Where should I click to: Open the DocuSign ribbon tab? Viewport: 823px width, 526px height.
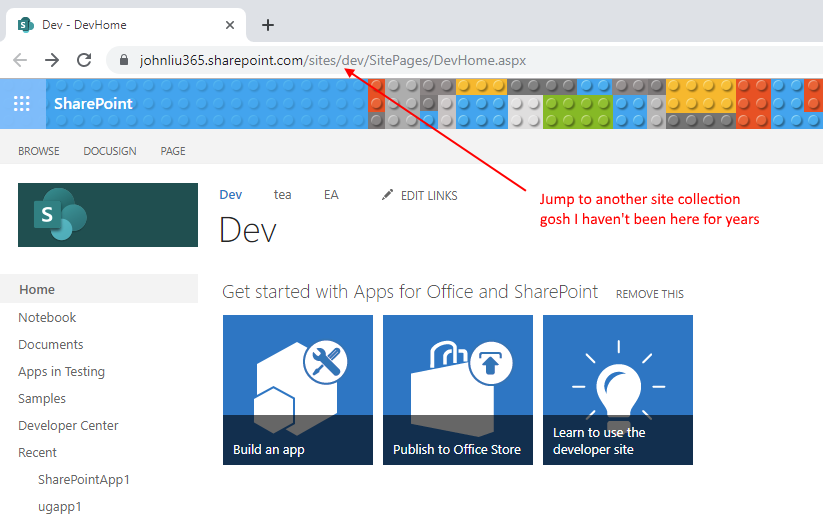[x=110, y=151]
